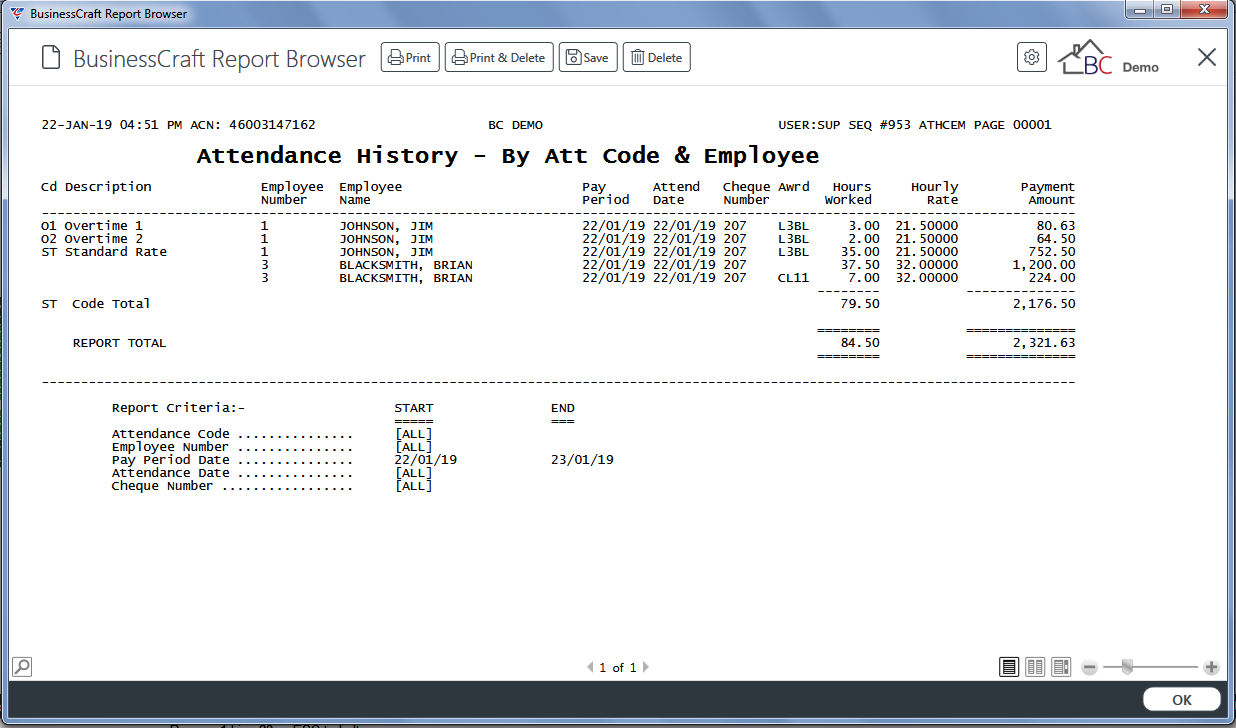Click the Print button
The image size is (1236, 728).
pyautogui.click(x=410, y=58)
